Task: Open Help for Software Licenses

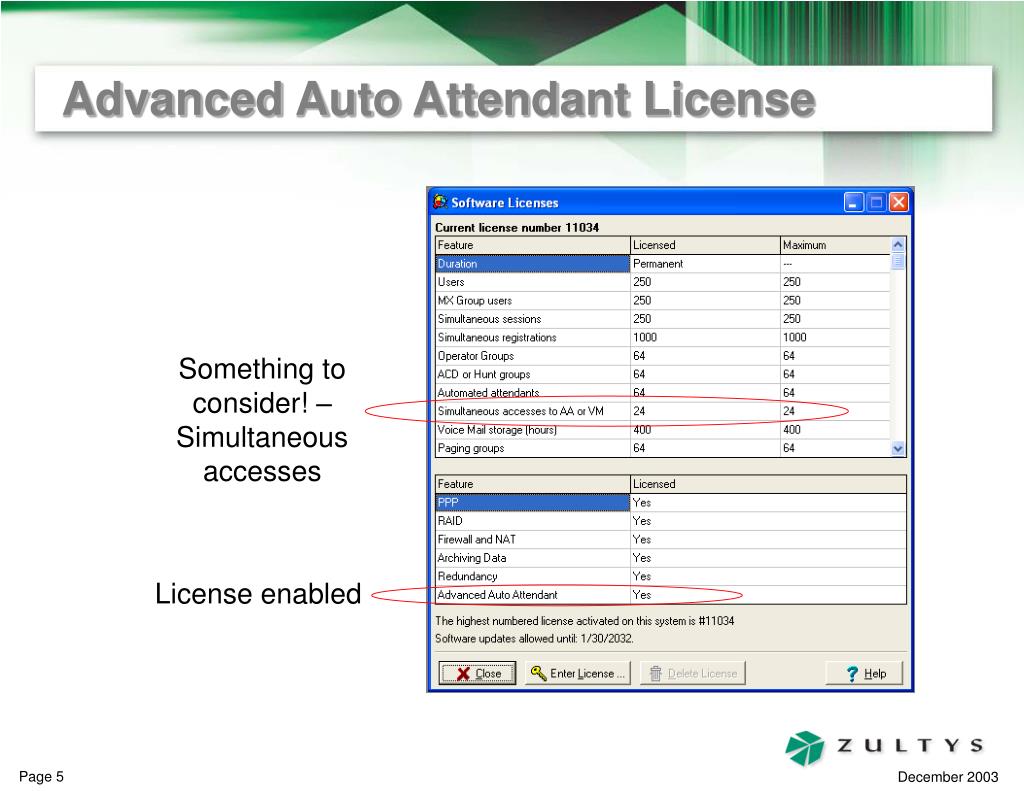Action: (864, 673)
